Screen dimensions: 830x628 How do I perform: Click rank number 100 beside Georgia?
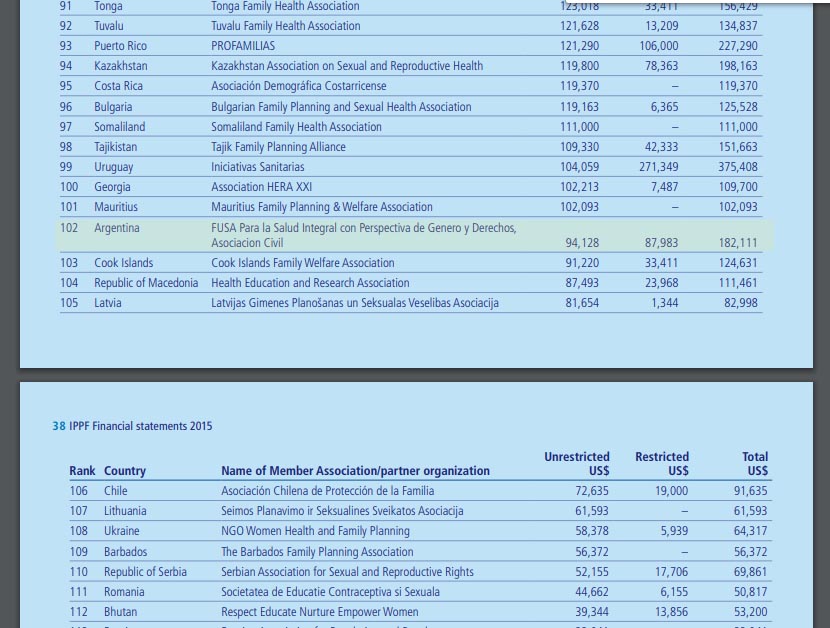click(69, 187)
